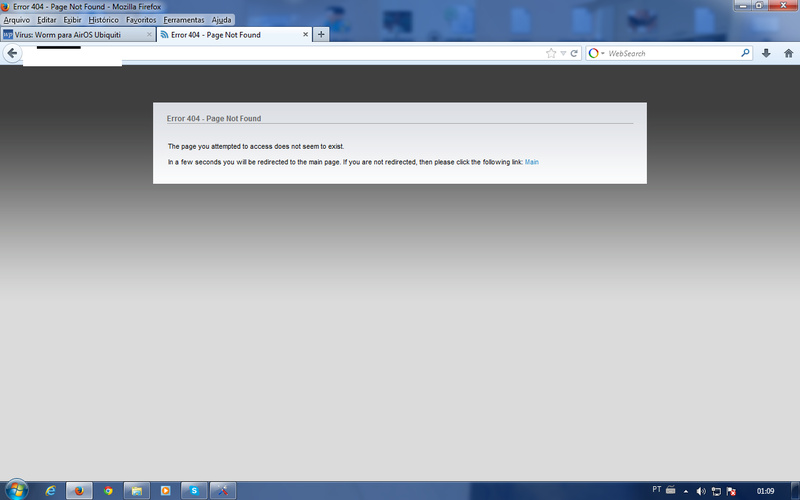Screen dimensions: 800x500
Task: Open the Ajuda menu
Action: tap(221, 20)
